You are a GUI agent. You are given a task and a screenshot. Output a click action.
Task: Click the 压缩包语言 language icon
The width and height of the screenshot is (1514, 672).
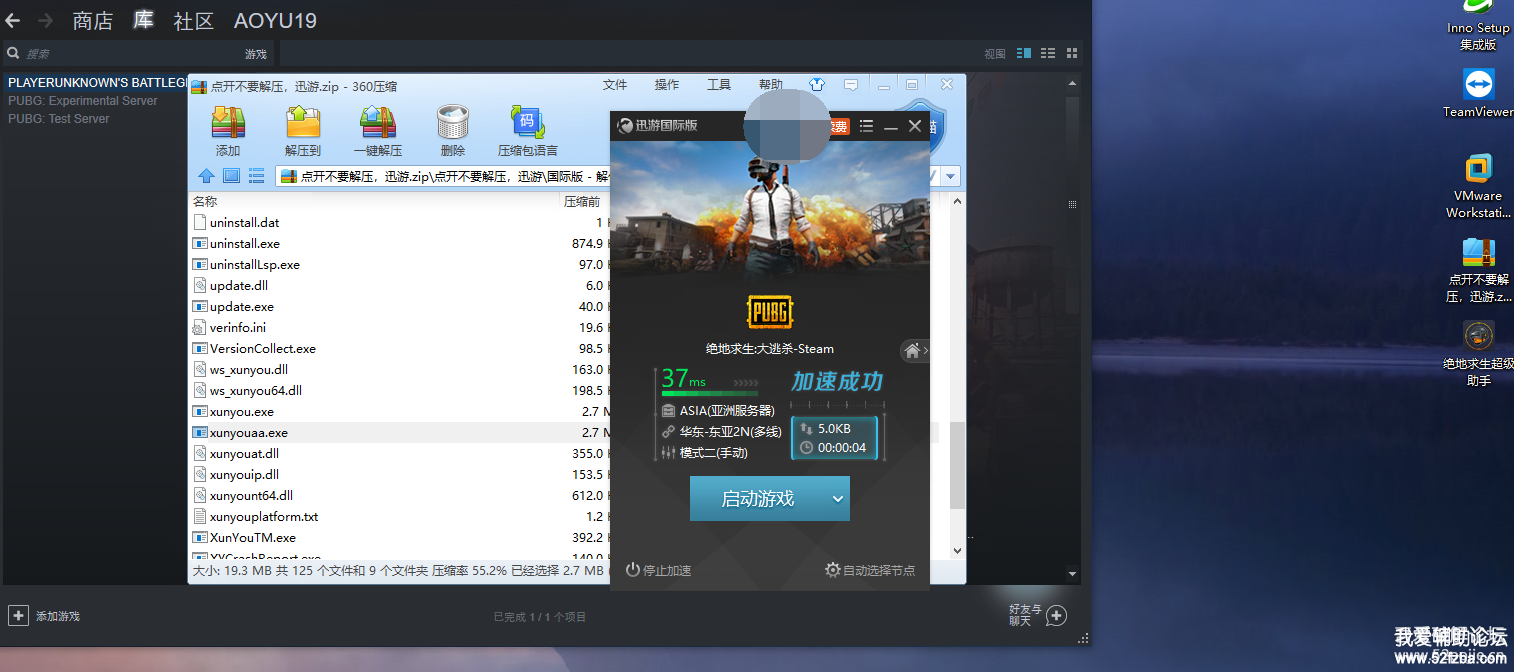click(528, 122)
